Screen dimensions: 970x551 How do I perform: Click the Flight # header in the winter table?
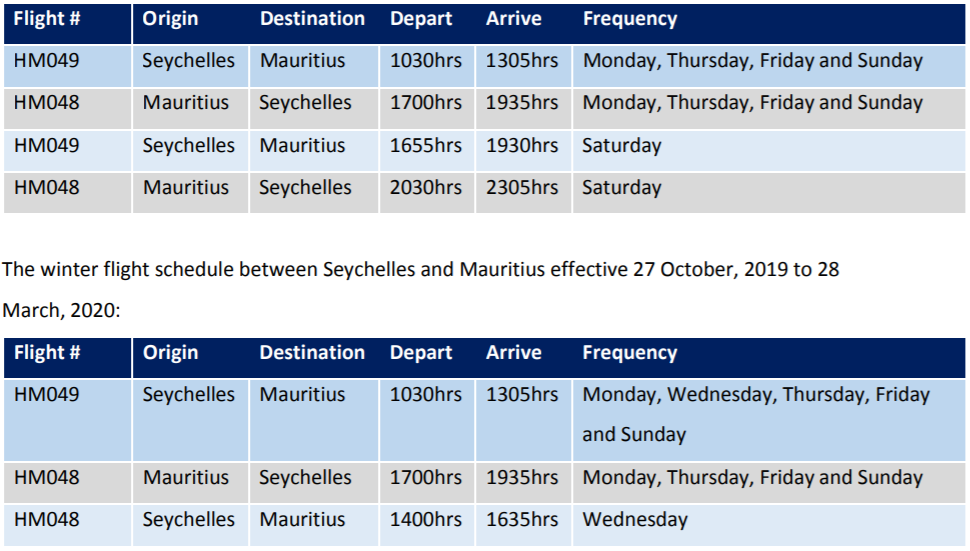tap(47, 353)
